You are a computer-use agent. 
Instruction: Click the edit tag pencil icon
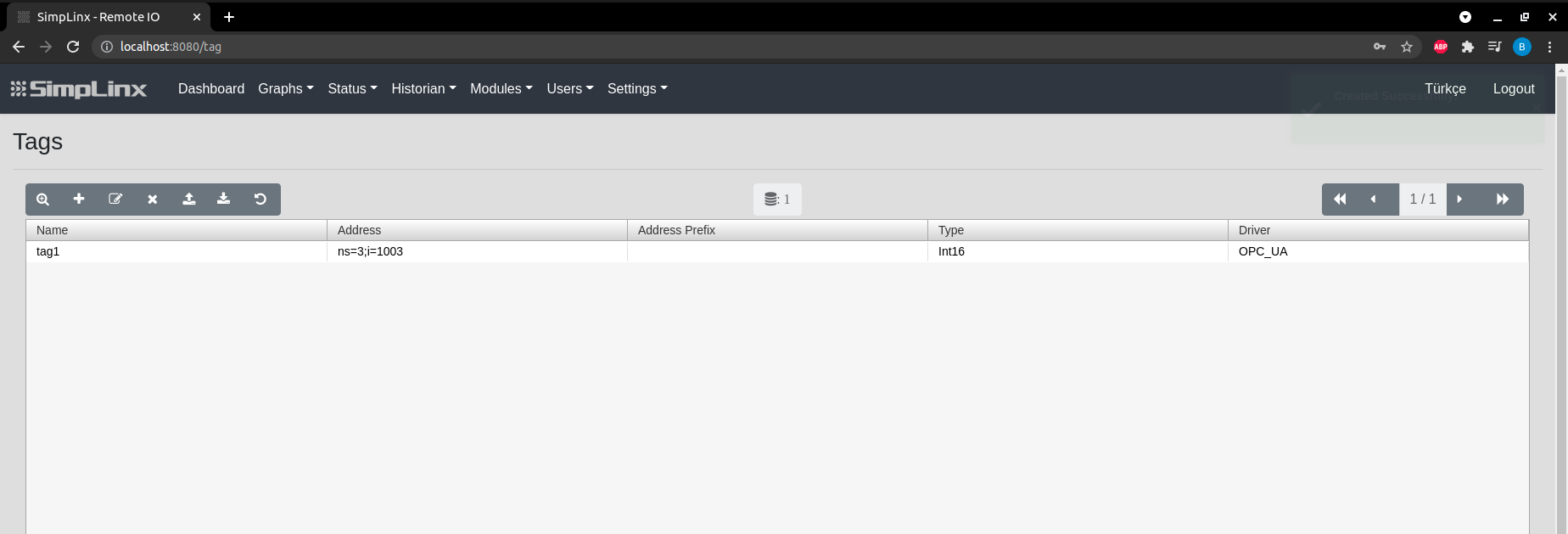pyautogui.click(x=115, y=199)
